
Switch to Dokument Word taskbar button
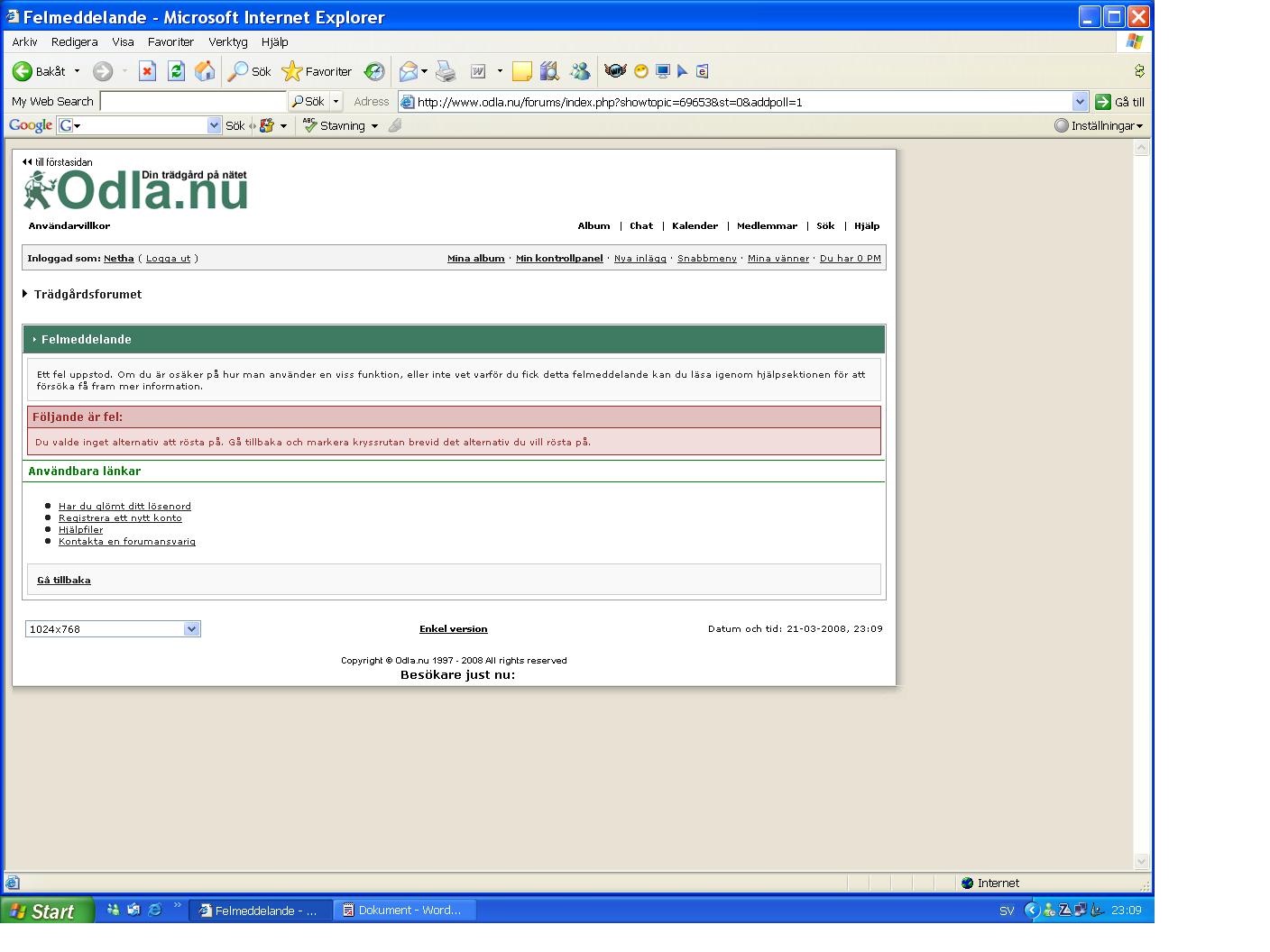(404, 911)
